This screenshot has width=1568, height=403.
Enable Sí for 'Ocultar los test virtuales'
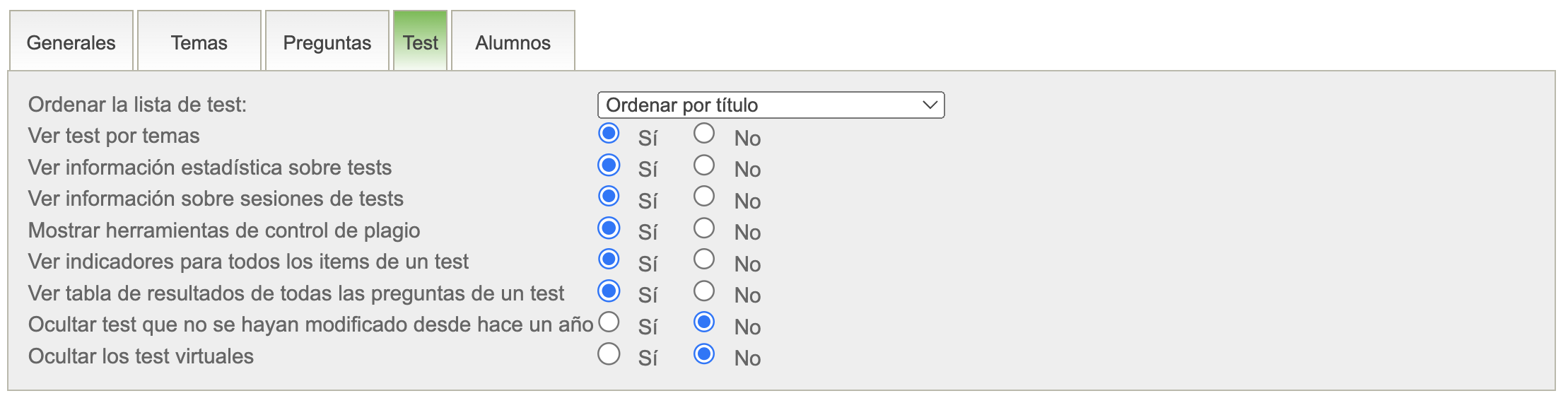tap(609, 354)
